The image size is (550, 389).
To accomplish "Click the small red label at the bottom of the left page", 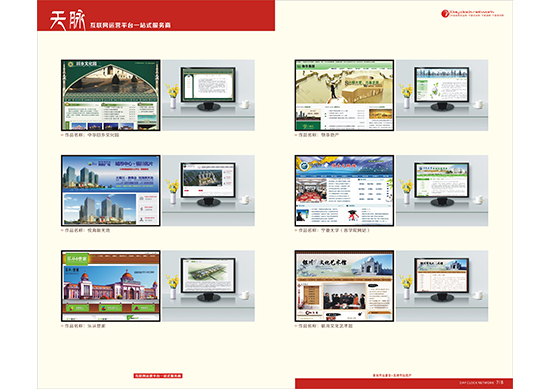I will (x=158, y=376).
